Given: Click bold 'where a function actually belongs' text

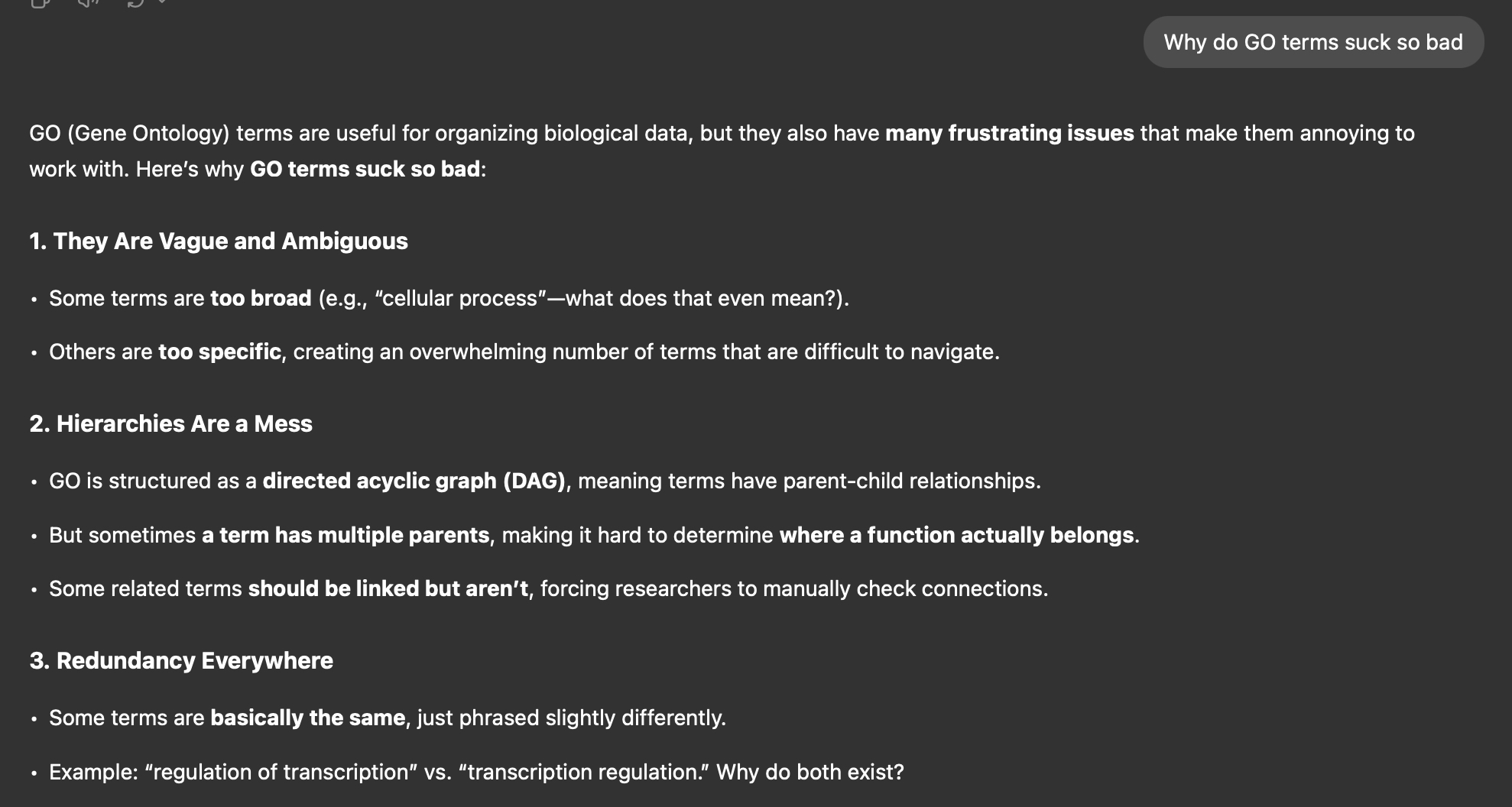Looking at the screenshot, I should coord(956,536).
